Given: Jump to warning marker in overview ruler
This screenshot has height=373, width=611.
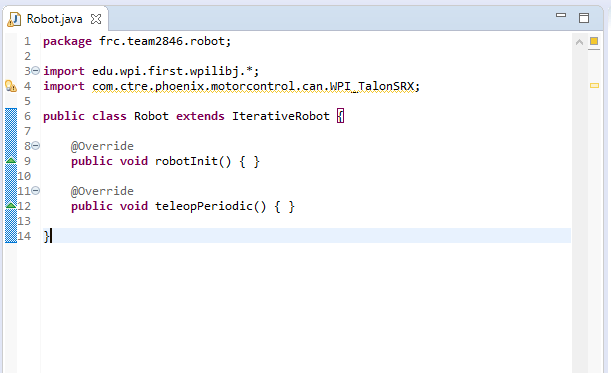Looking at the screenshot, I should pyautogui.click(x=594, y=85).
